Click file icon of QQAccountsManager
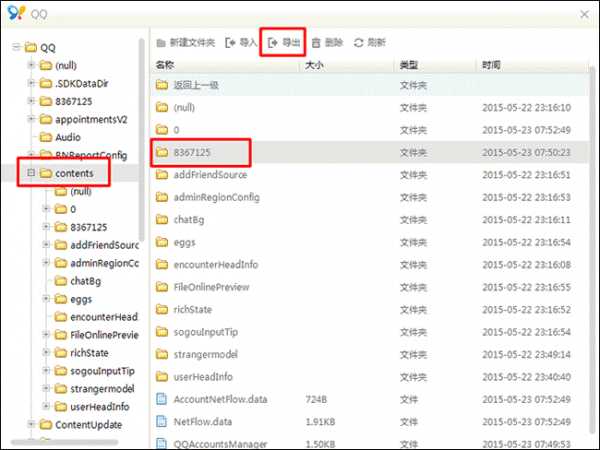This screenshot has height=450, width=600. click(162, 443)
